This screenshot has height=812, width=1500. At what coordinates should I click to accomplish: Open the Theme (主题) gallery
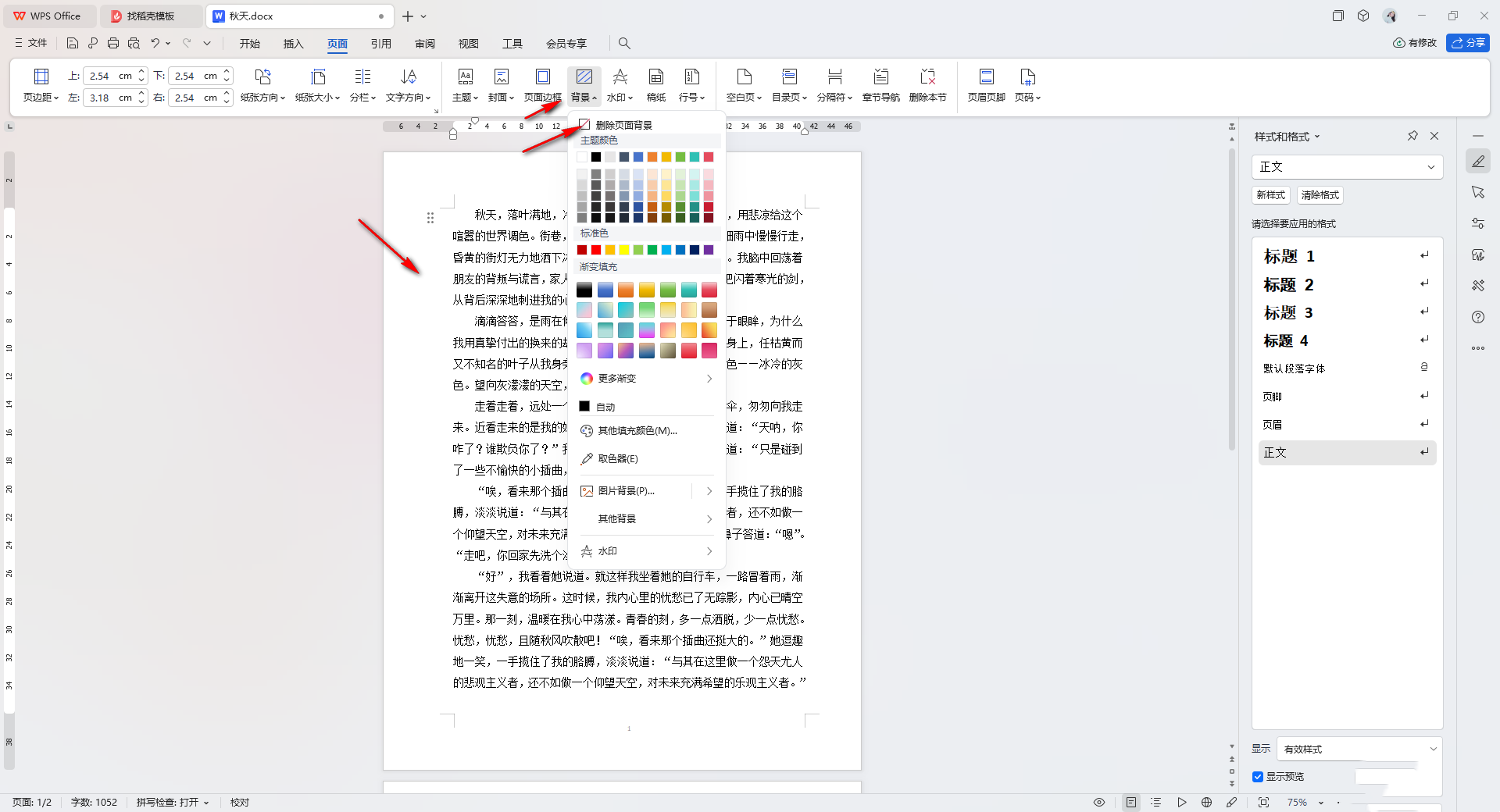[465, 85]
